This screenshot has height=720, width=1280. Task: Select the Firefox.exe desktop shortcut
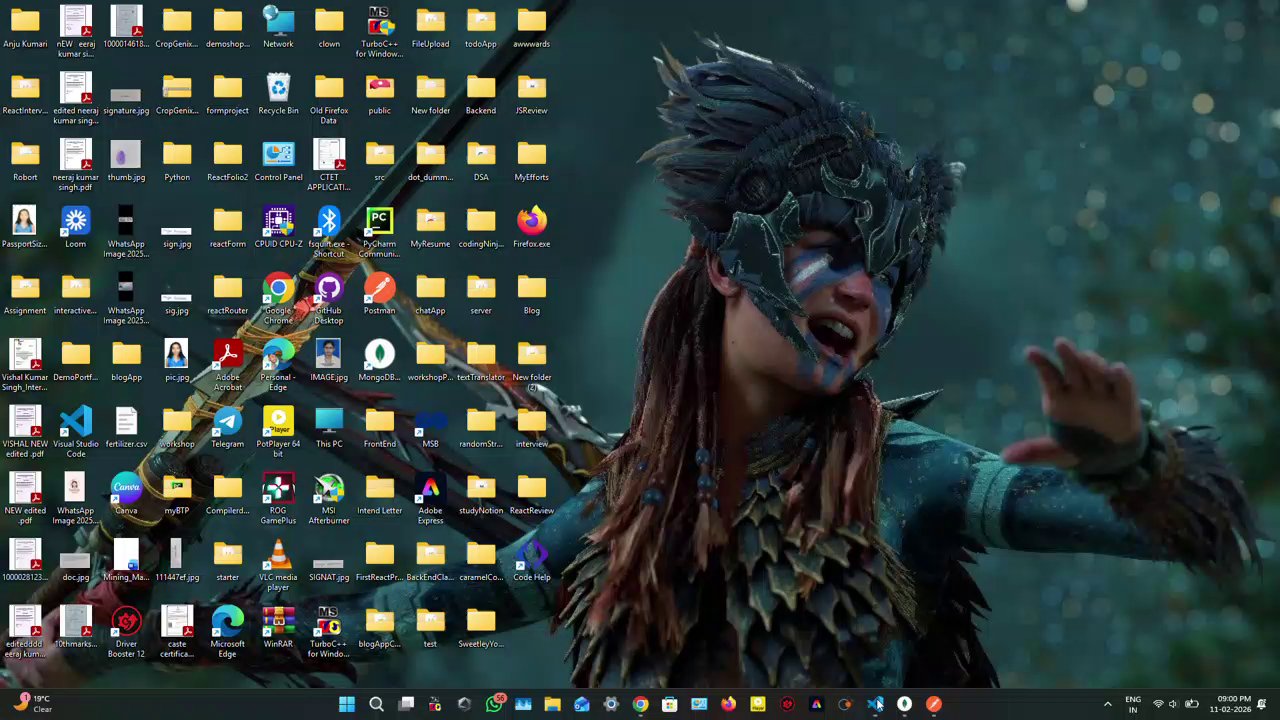[x=531, y=227]
